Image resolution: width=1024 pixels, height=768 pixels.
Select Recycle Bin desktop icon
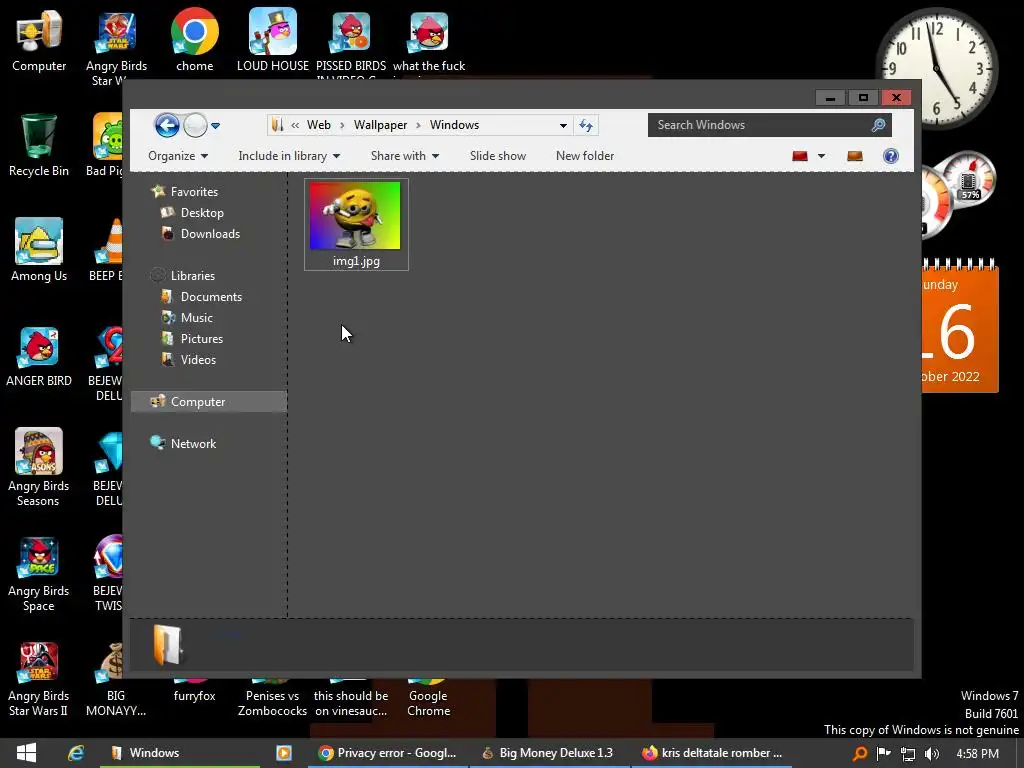pyautogui.click(x=39, y=145)
